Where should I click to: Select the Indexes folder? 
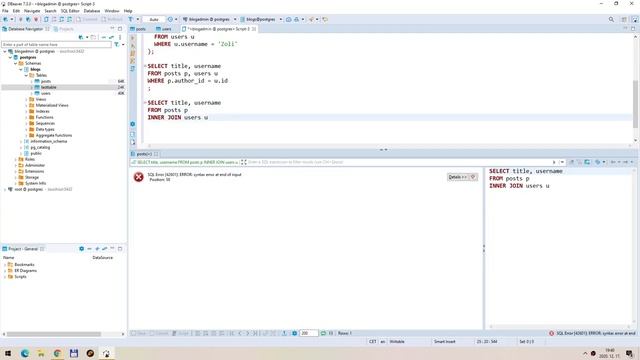tap(42, 111)
